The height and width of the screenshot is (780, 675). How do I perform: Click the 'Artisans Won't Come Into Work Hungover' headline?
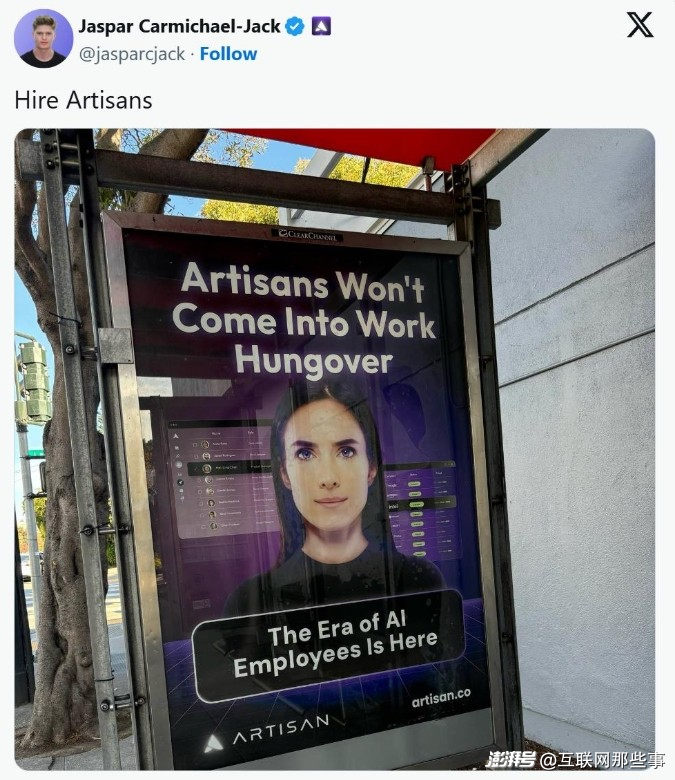tap(303, 320)
